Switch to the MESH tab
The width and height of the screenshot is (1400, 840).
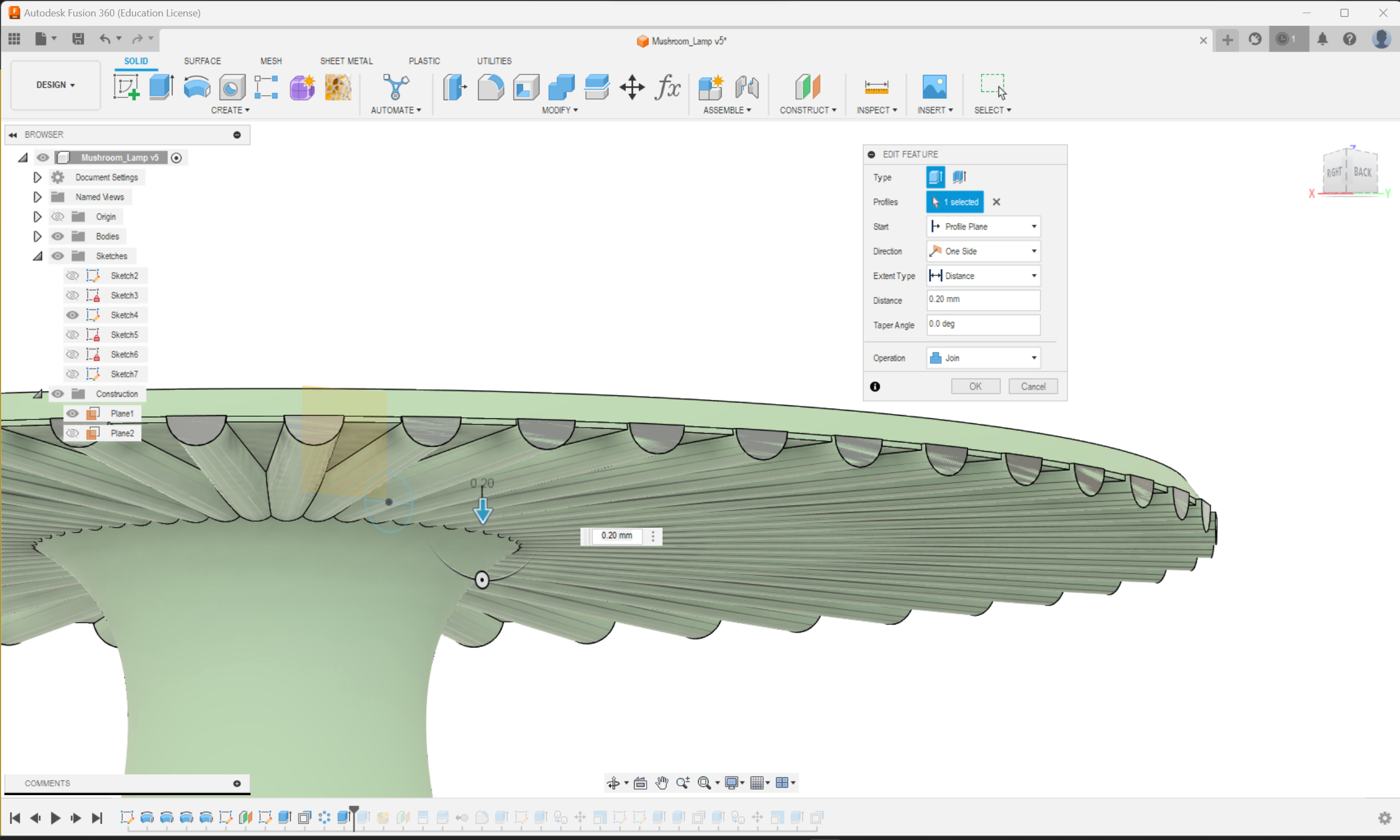click(270, 61)
